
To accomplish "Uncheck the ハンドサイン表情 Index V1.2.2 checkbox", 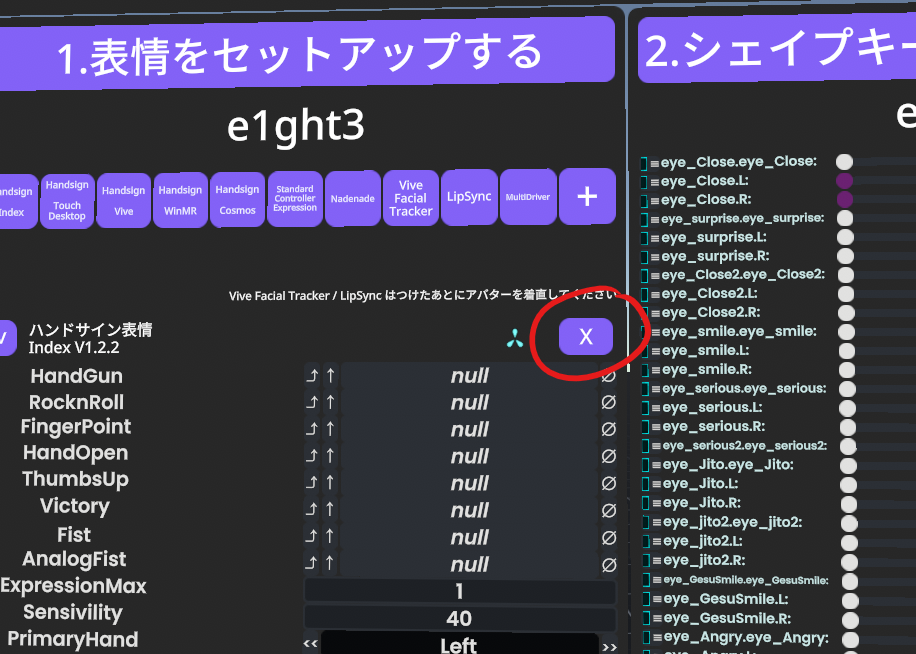I will pyautogui.click(x=7, y=338).
